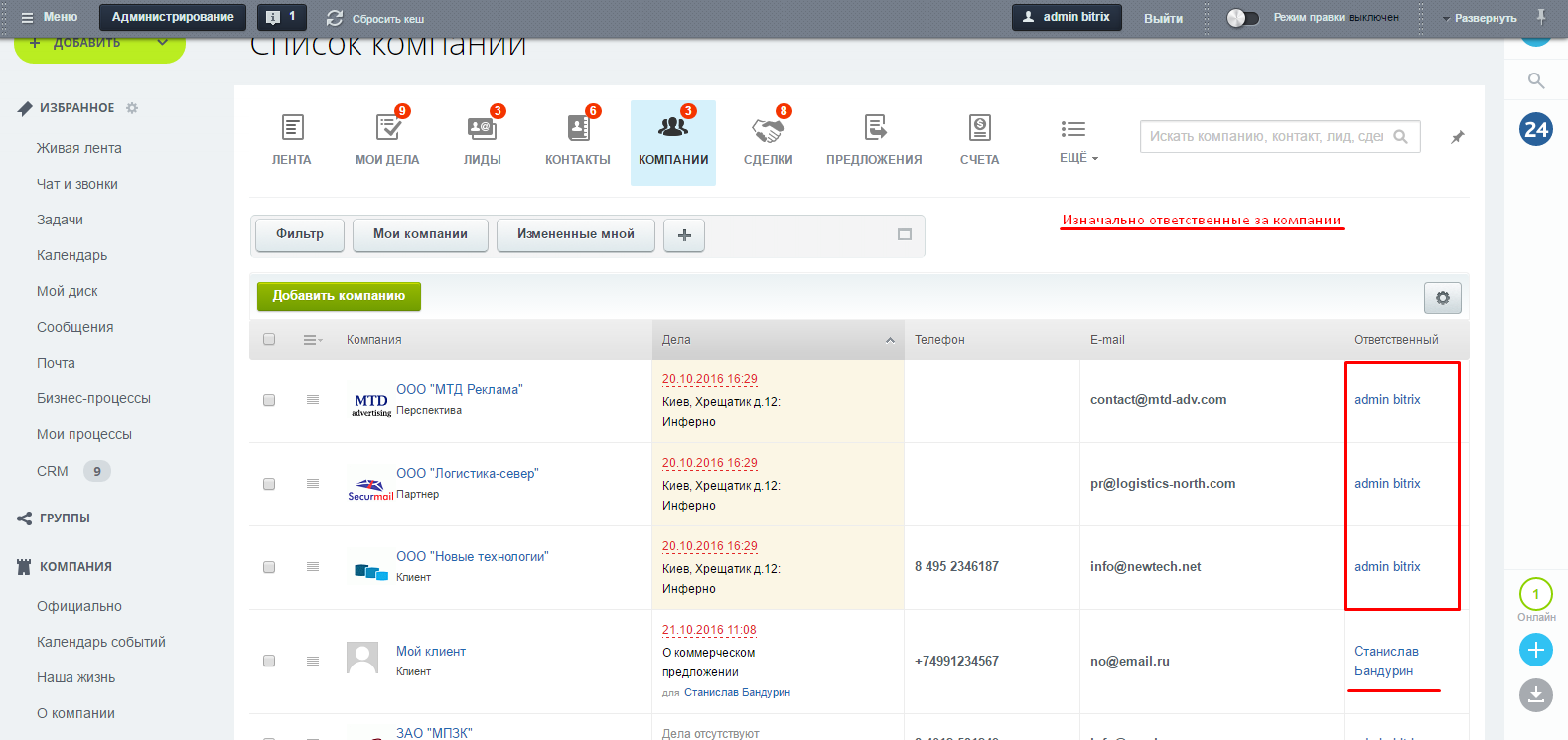Open the hamburger Меню icon
Viewport: 1568px width, 740px height.
point(28,17)
